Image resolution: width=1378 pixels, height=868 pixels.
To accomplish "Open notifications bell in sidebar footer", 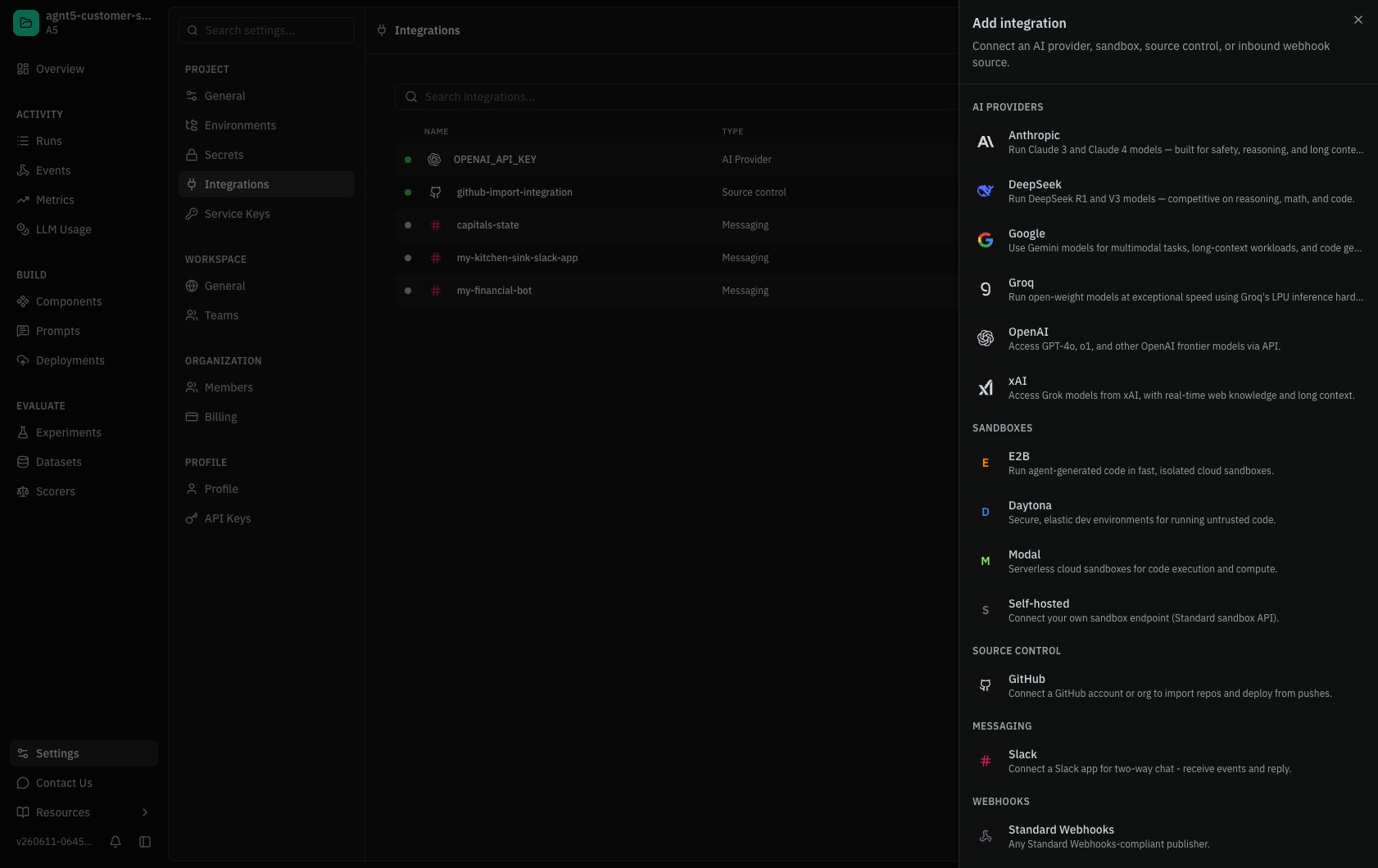I will (x=116, y=842).
